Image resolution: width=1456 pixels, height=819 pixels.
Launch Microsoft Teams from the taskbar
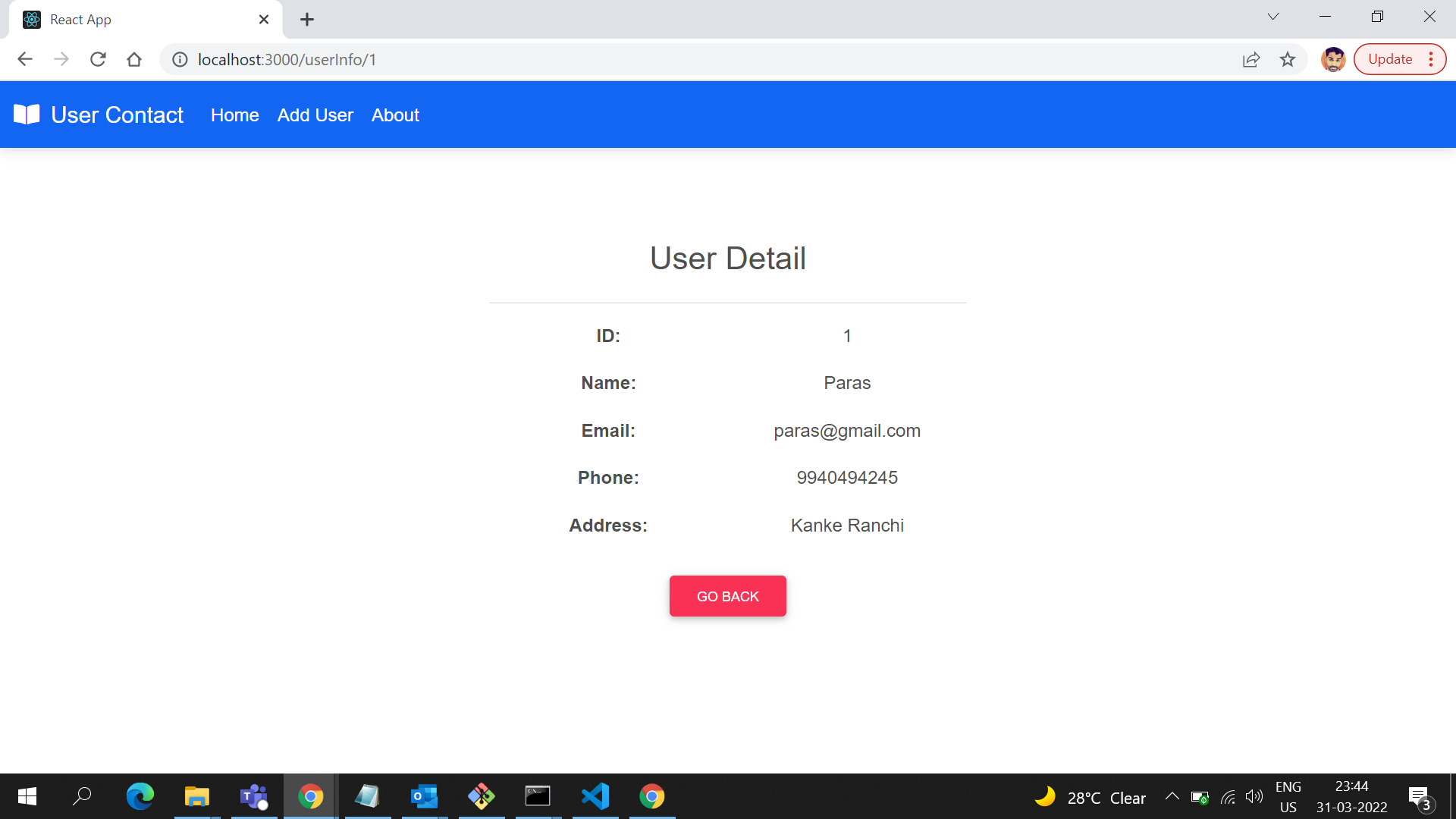(254, 796)
